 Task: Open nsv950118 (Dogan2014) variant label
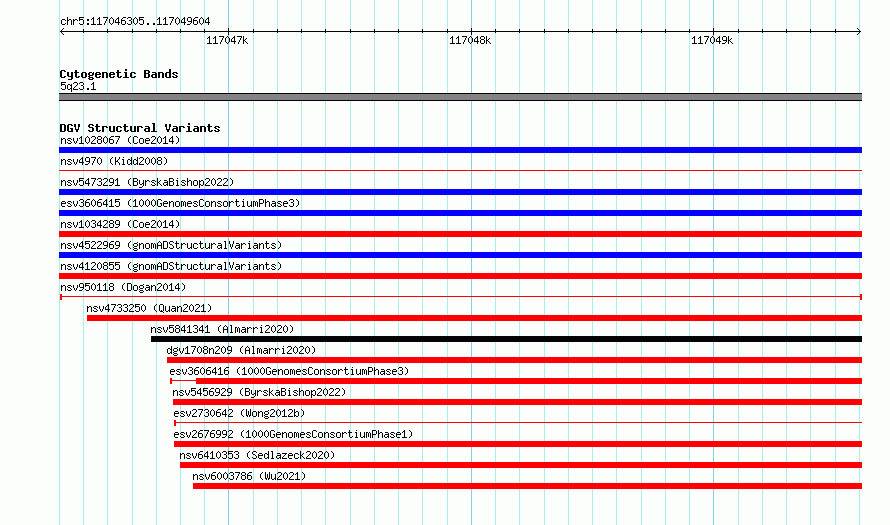[x=123, y=287]
